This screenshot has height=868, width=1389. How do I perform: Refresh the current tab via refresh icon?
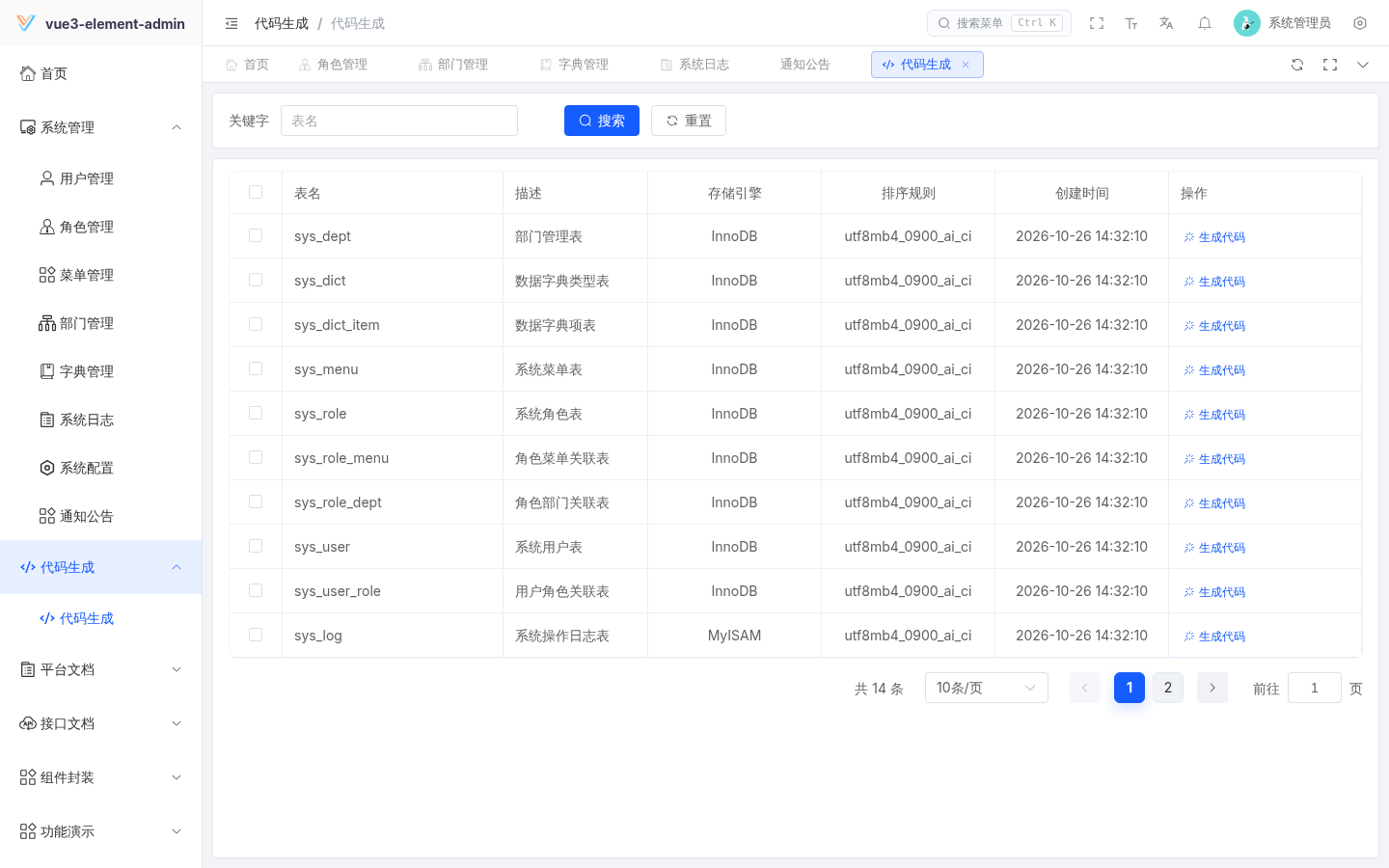(x=1297, y=65)
